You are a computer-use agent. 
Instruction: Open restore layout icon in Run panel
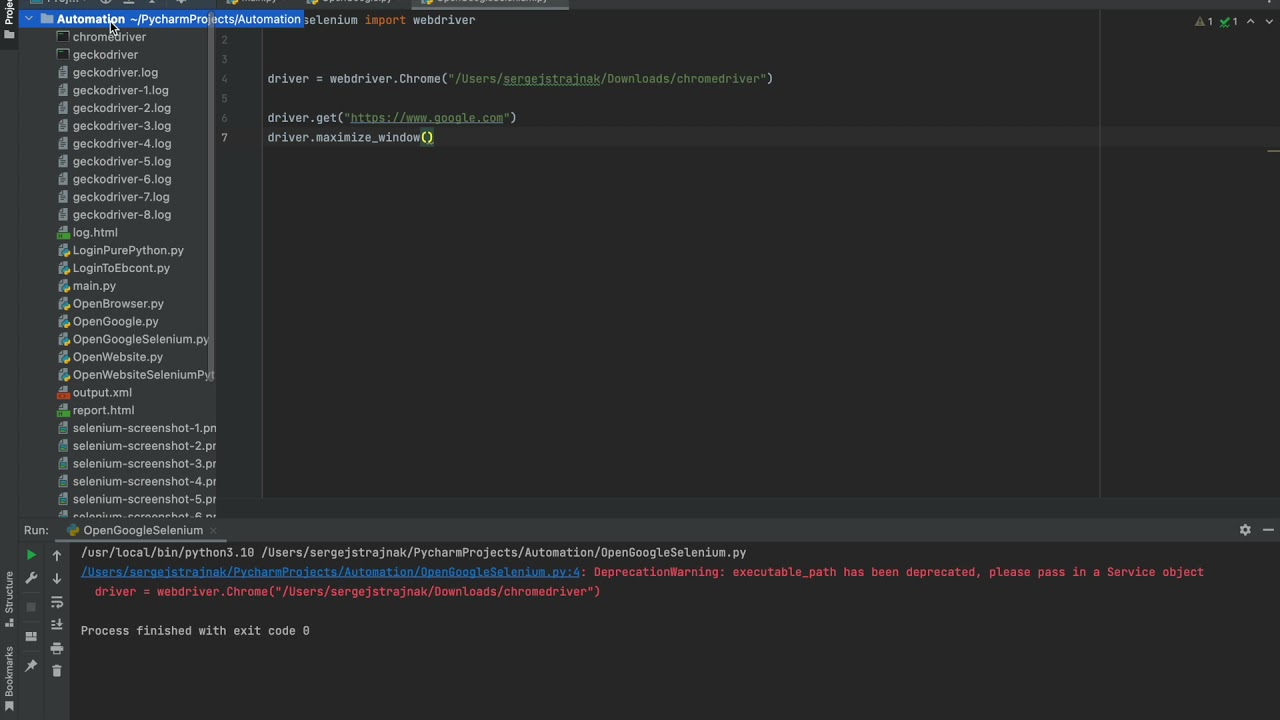(31, 636)
